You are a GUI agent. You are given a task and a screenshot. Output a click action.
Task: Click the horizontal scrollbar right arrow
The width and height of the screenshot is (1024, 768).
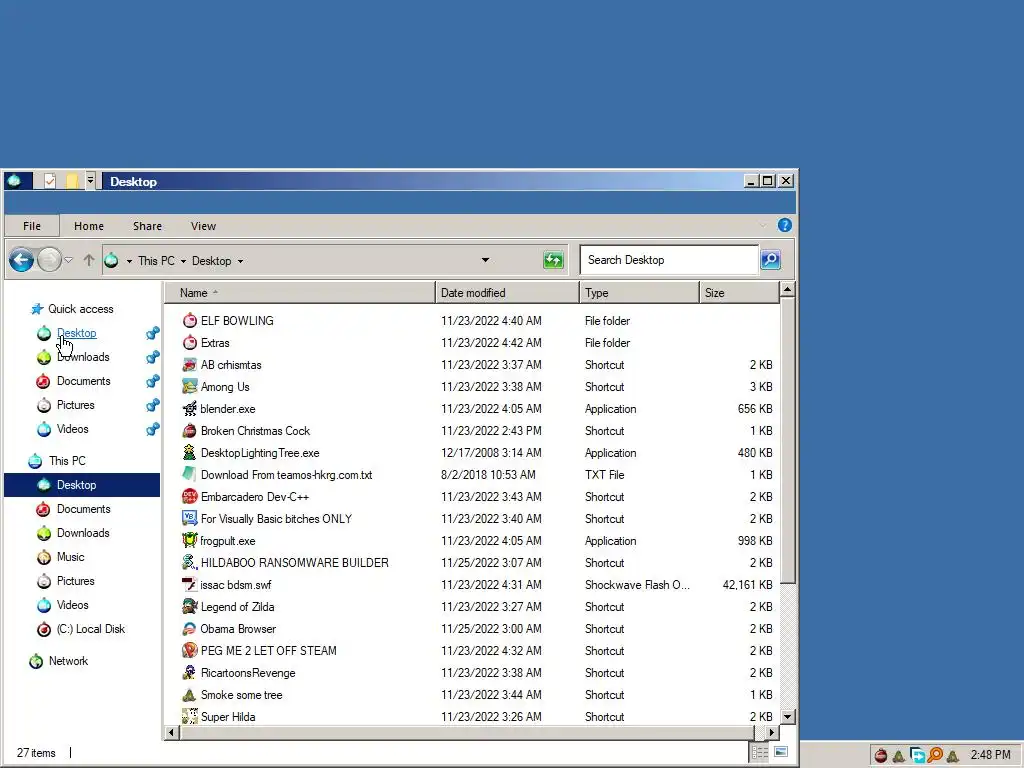coord(772,732)
